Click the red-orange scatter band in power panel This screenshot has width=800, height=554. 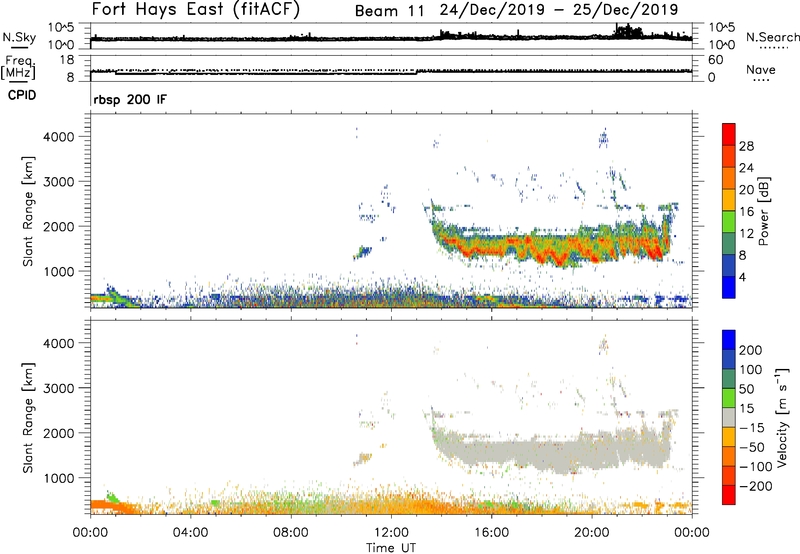coord(551,247)
